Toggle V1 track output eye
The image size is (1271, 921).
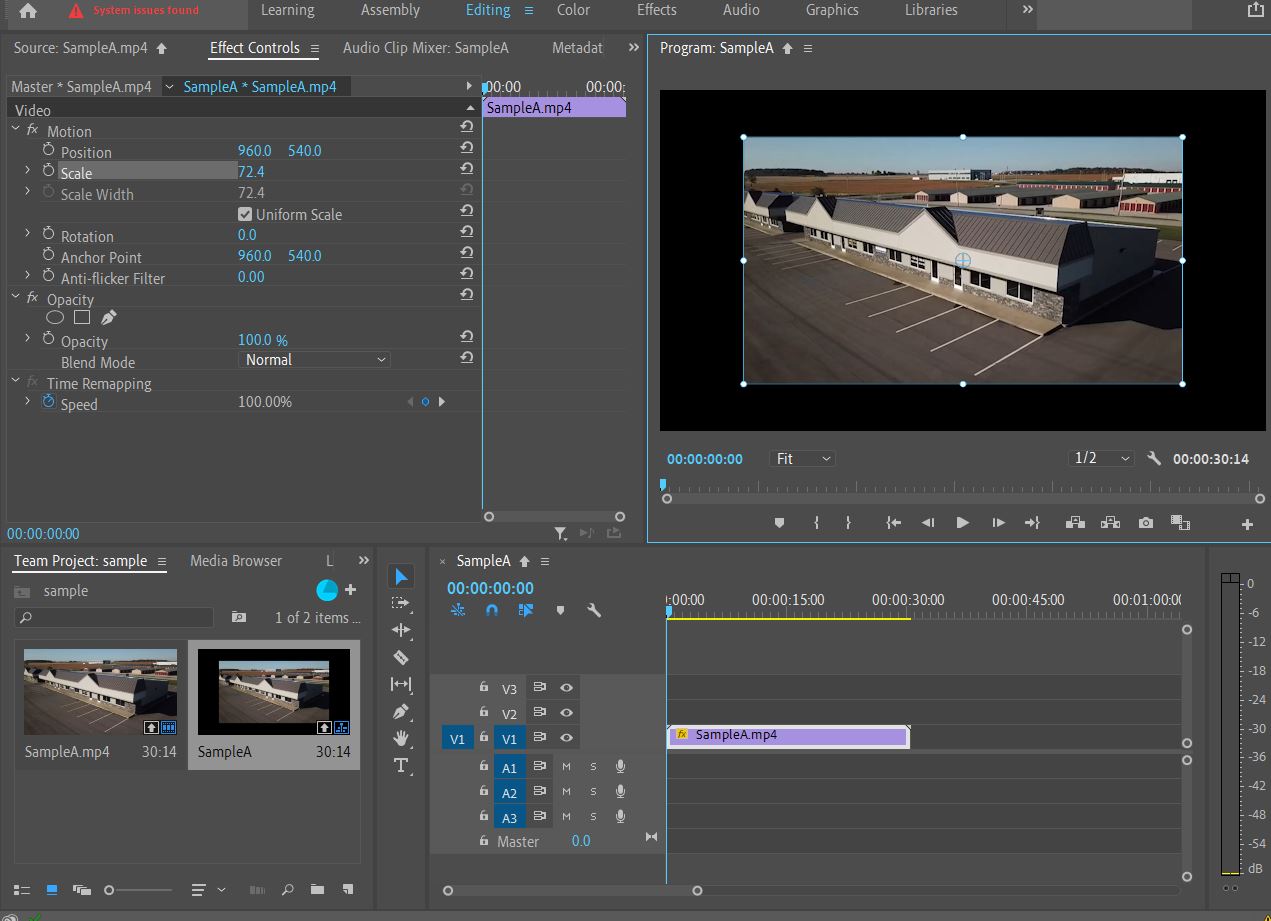566,738
